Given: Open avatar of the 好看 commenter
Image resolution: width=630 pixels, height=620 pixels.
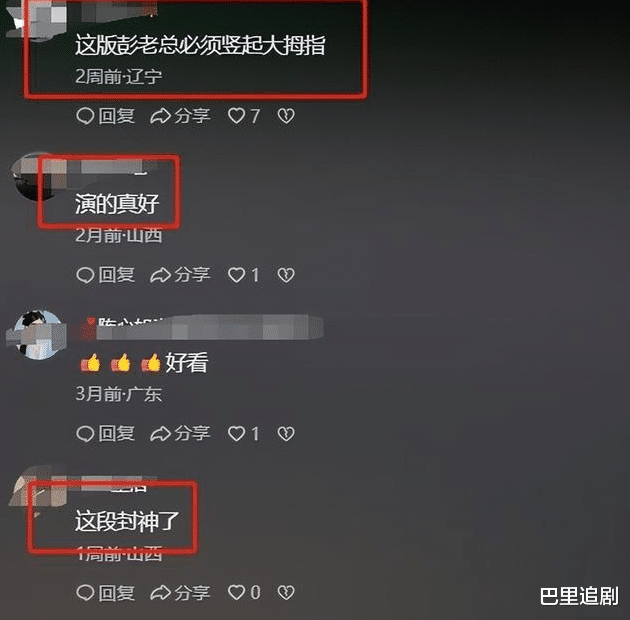Looking at the screenshot, I should click(x=37, y=334).
